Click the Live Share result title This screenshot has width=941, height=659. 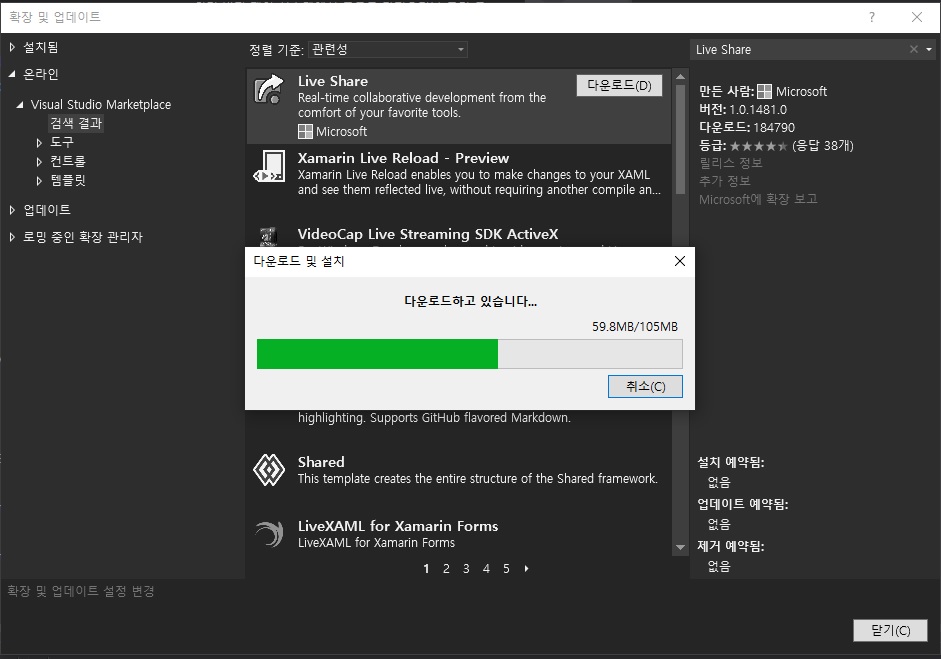point(333,81)
